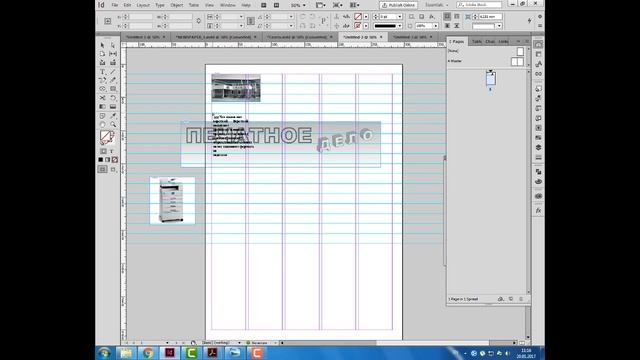
Task: Open the Essentials workspace switcher
Action: 436,5
